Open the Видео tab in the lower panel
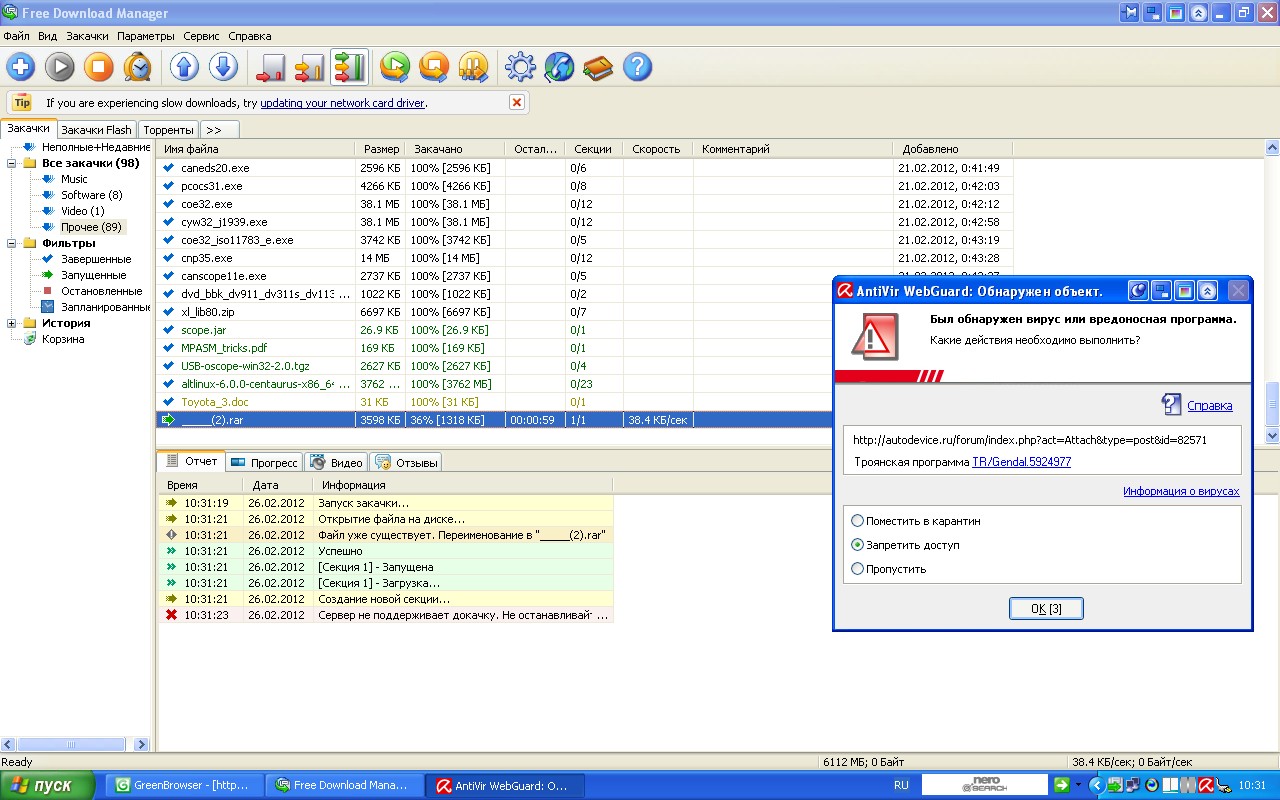Screen dimensions: 1280x800 point(336,462)
